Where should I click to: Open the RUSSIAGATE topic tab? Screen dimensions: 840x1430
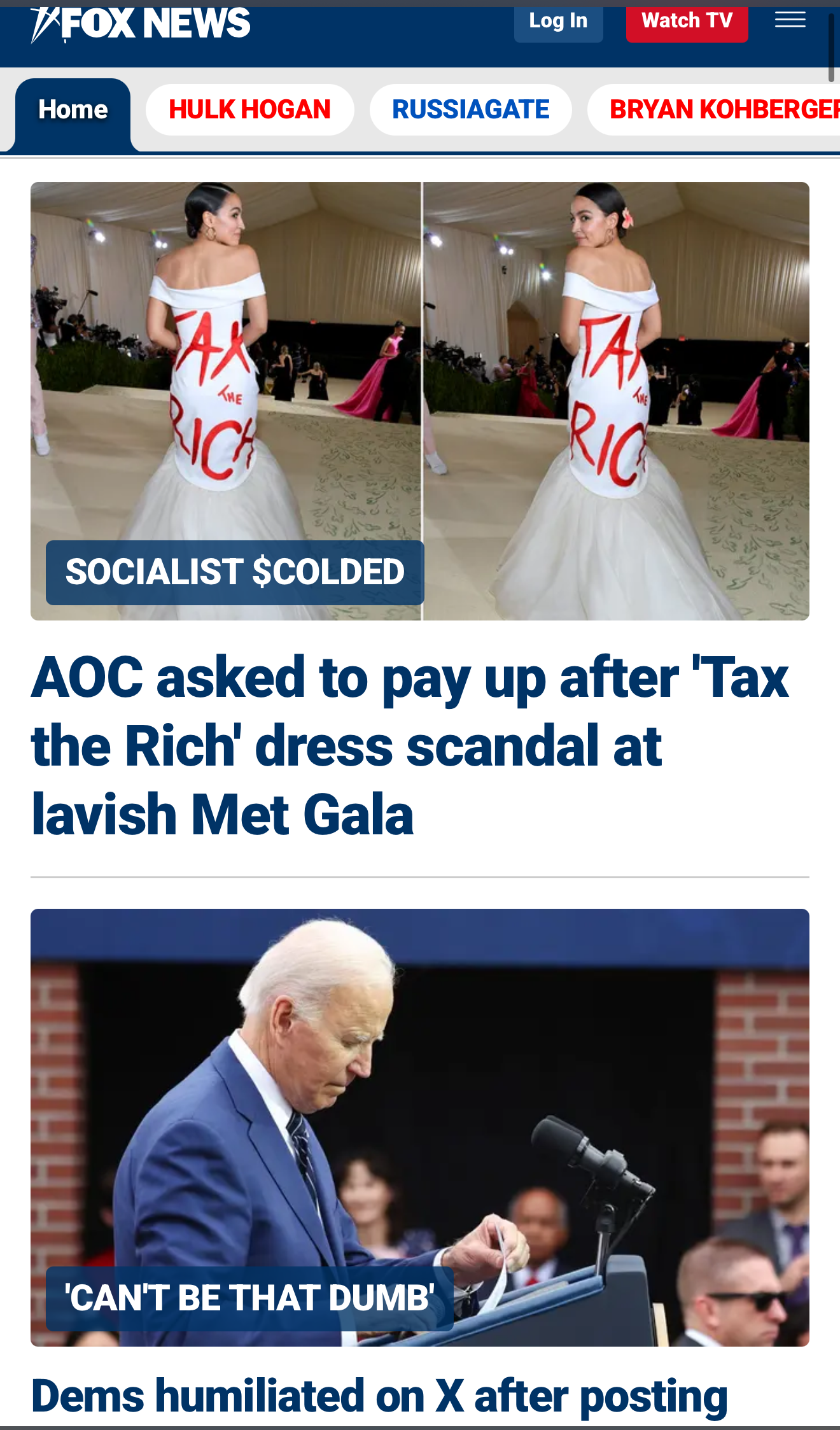pos(470,109)
